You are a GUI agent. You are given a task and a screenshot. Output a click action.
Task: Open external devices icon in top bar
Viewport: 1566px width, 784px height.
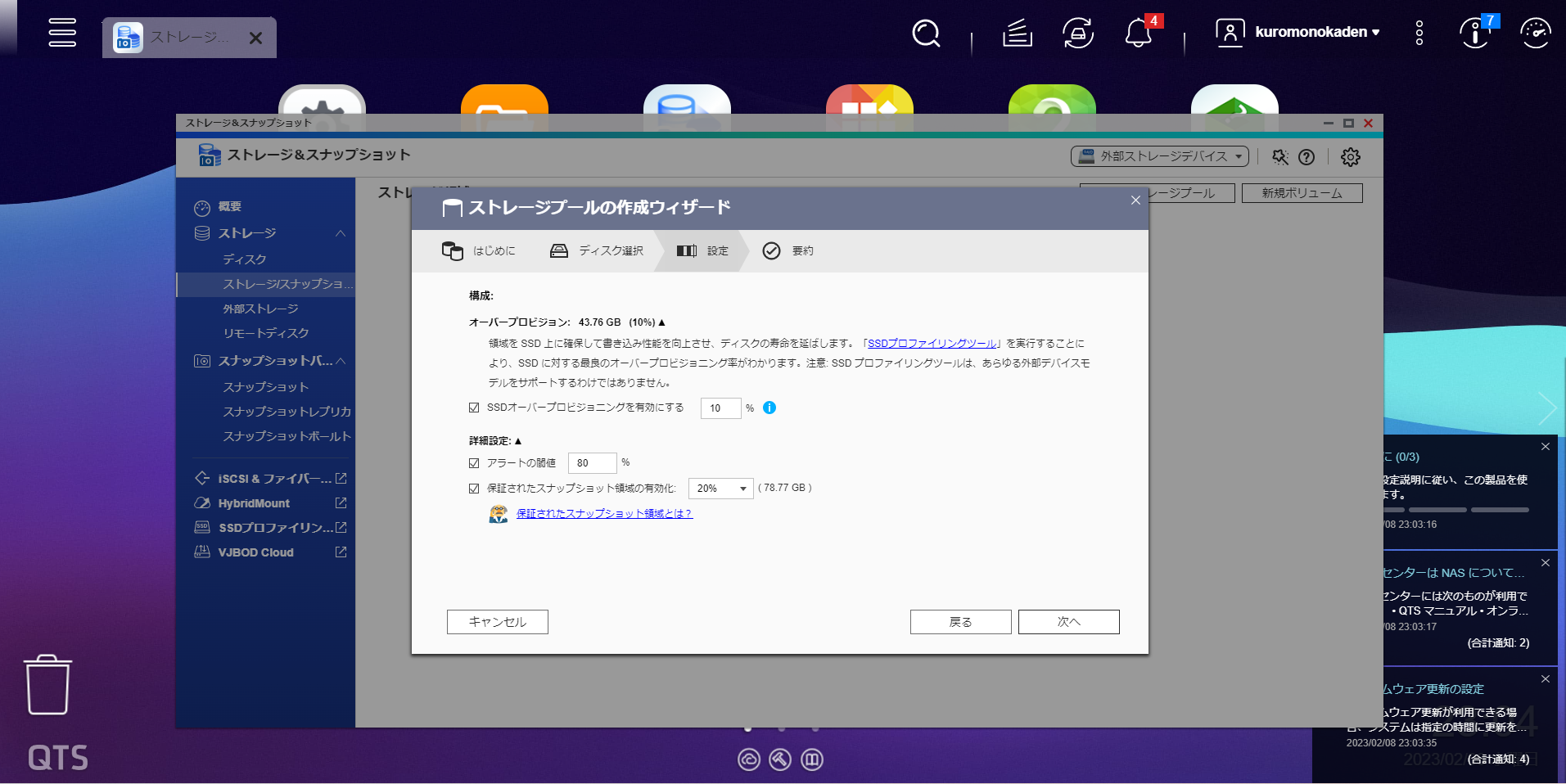pos(1078,33)
